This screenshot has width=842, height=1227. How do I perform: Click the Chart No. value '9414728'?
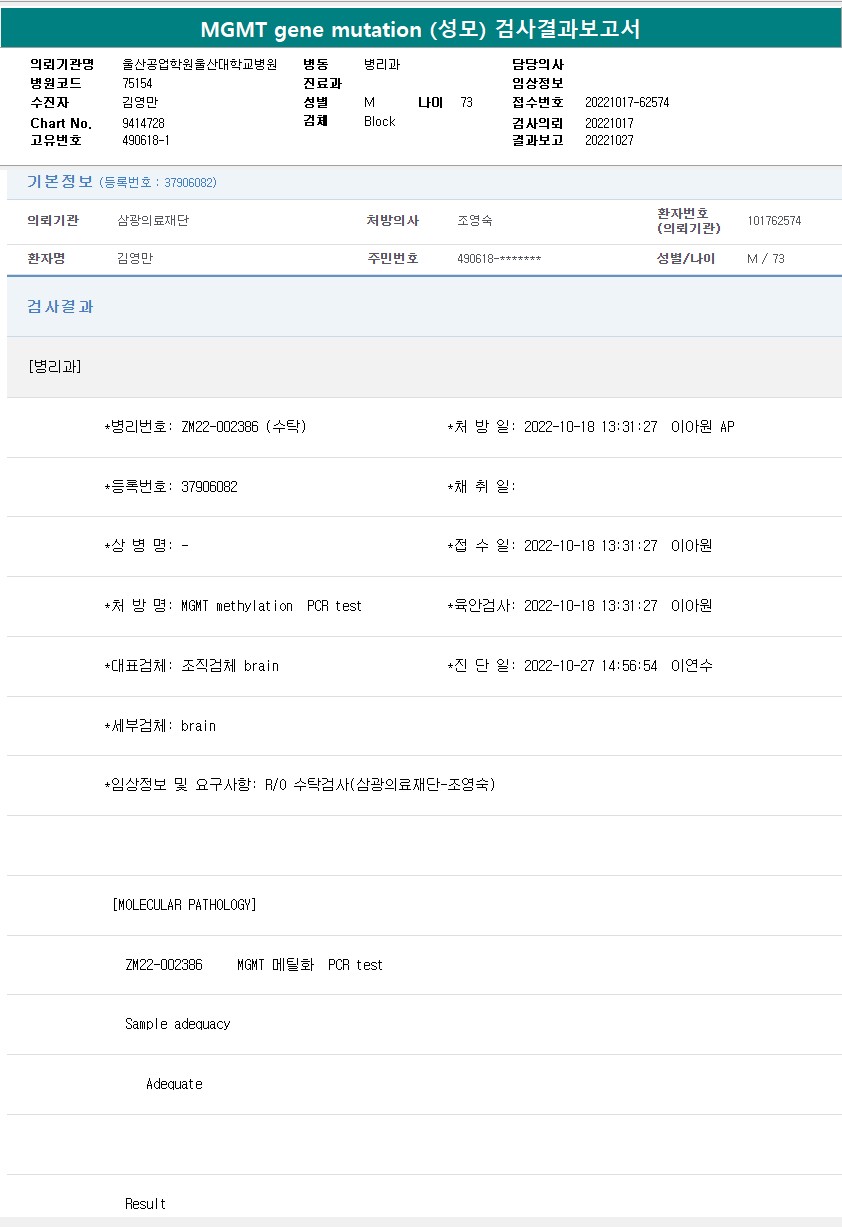coord(143,123)
